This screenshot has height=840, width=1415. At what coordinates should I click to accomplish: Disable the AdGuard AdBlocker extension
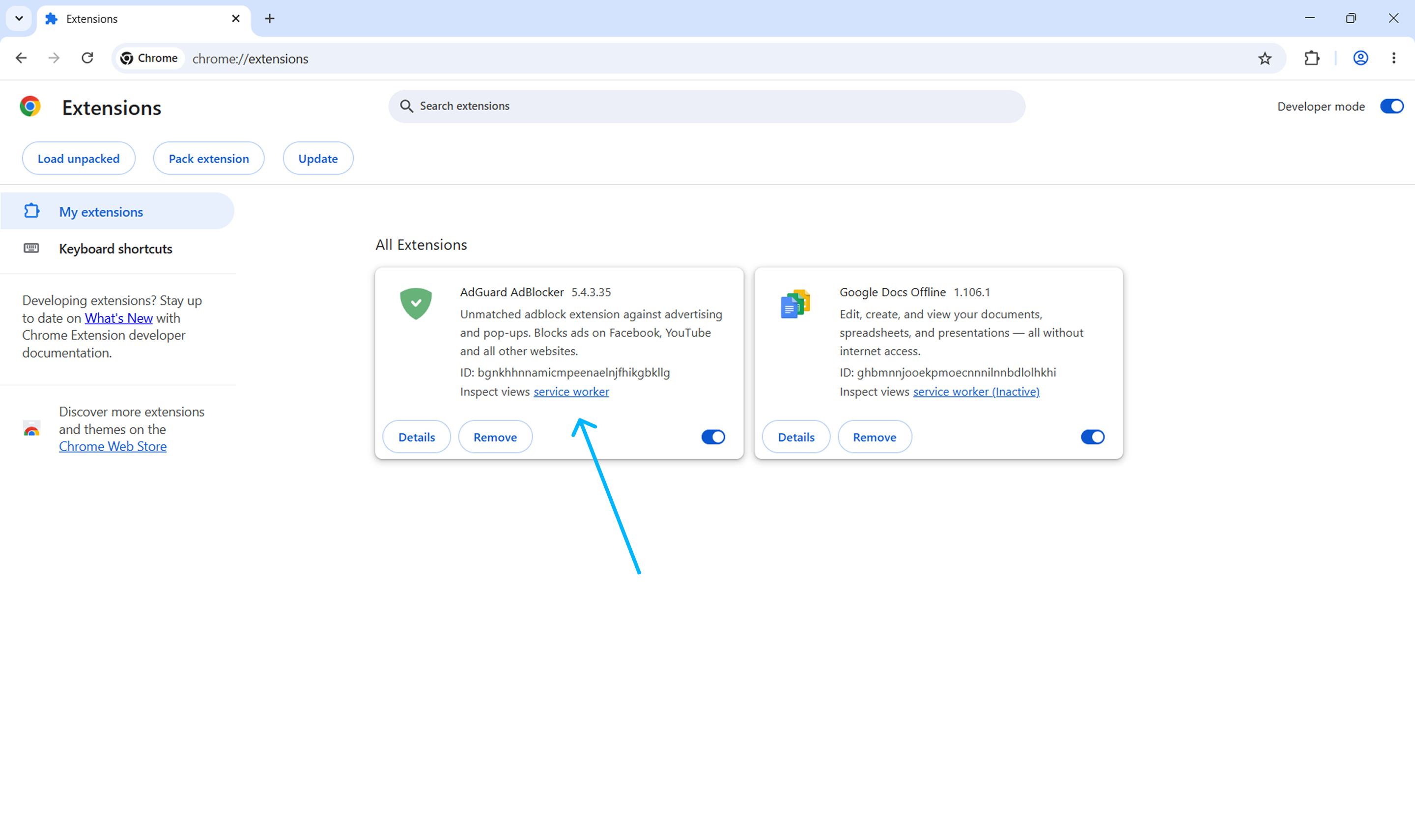click(713, 437)
